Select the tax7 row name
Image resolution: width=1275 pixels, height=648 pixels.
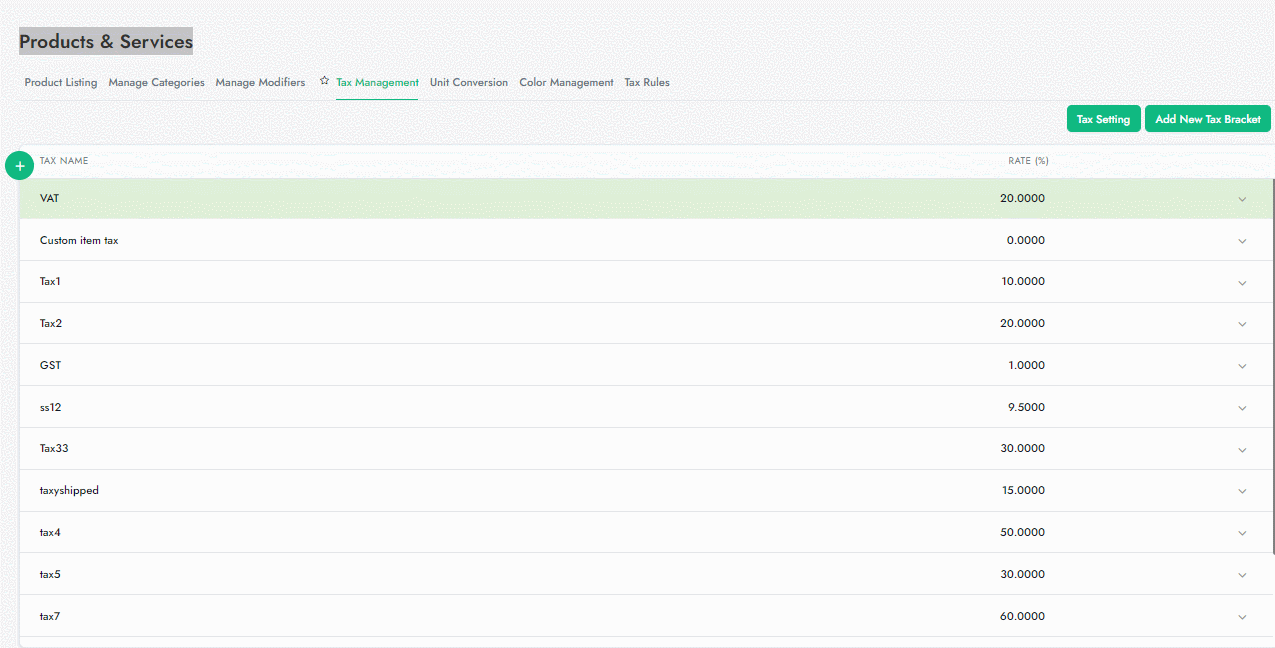50,617
